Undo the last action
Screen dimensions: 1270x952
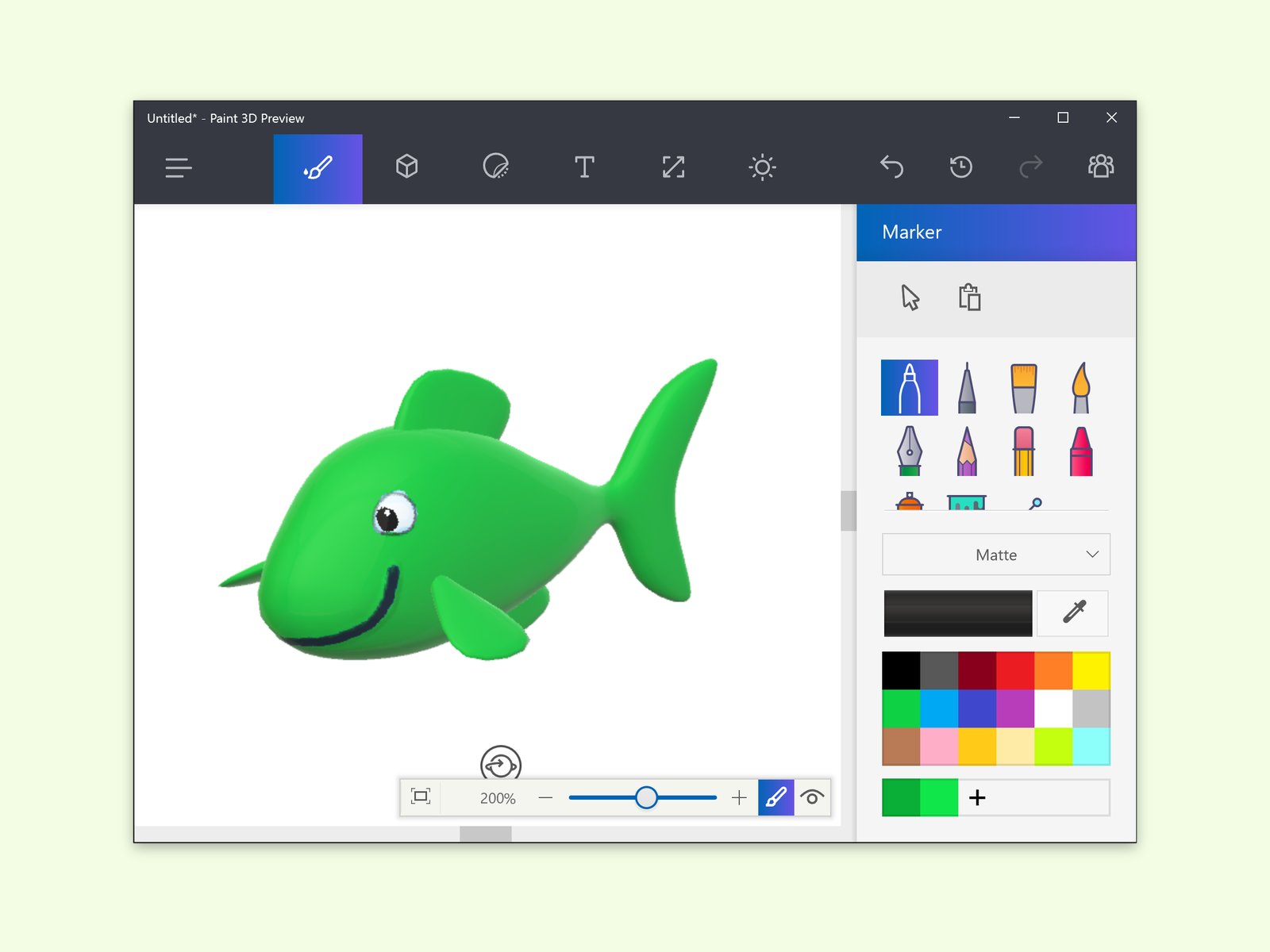tap(892, 167)
